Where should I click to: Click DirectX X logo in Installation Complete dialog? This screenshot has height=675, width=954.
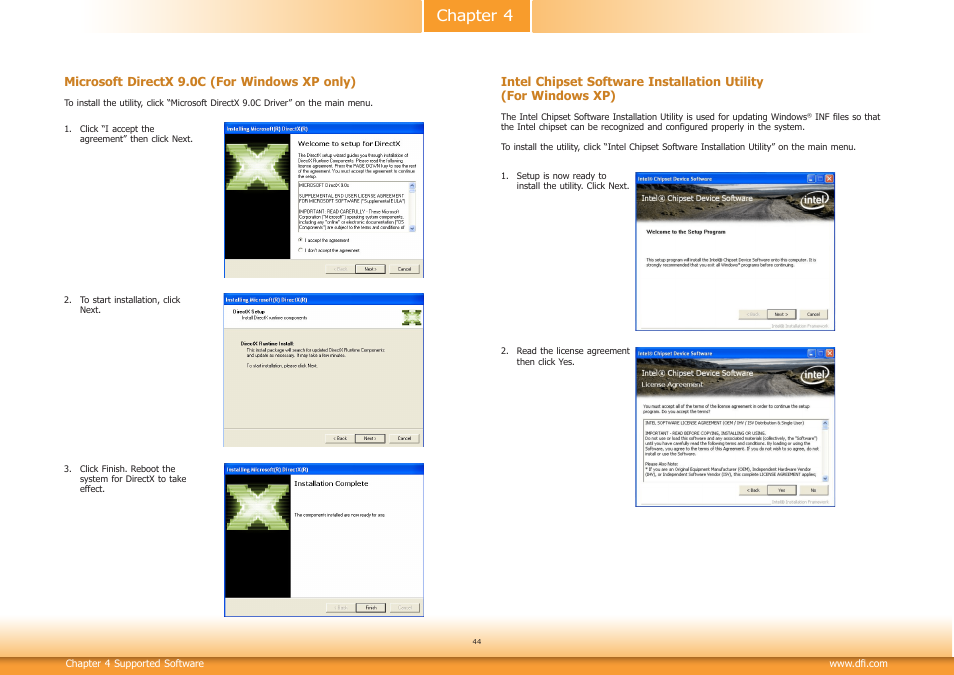257,506
